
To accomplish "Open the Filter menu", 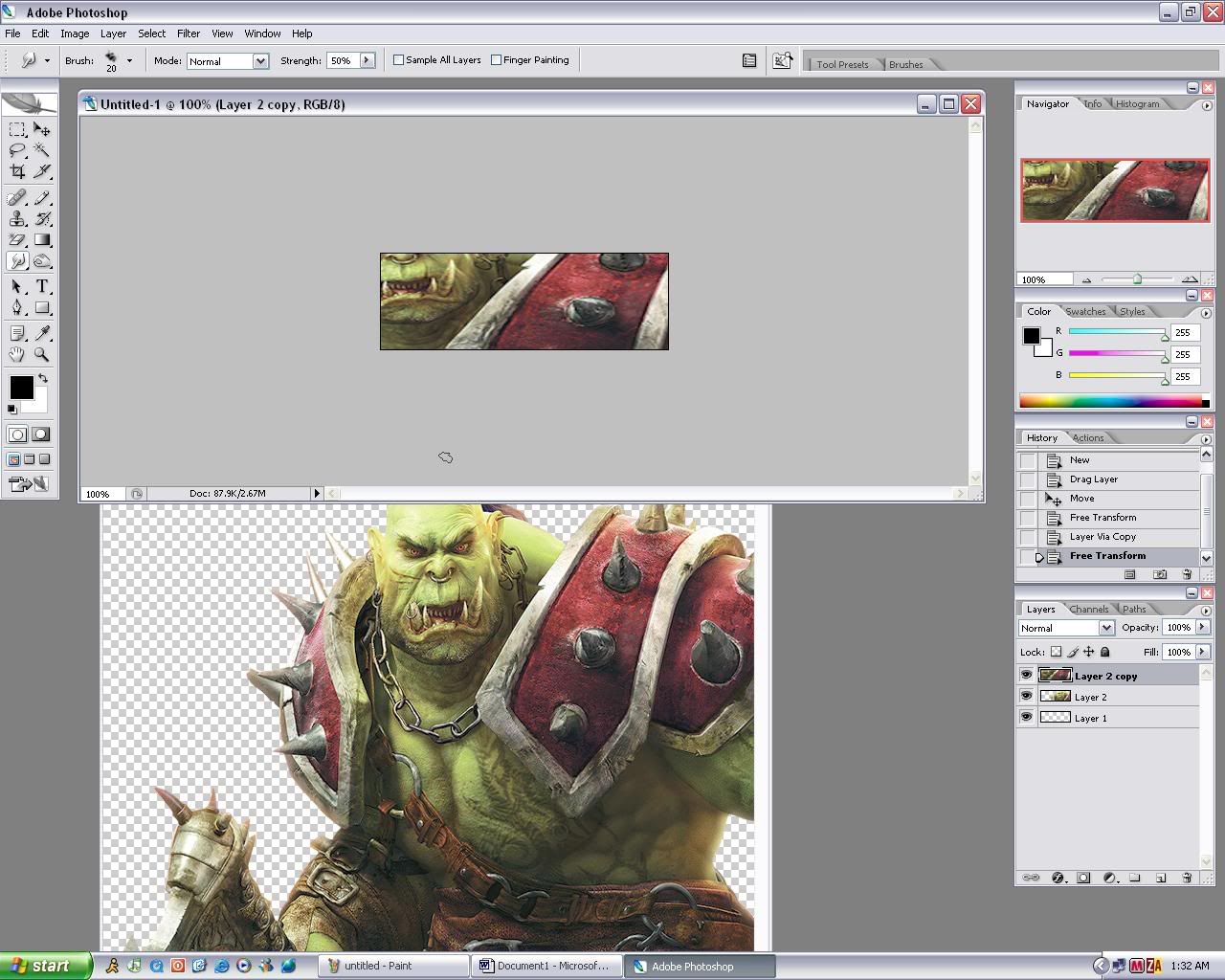I will [189, 33].
